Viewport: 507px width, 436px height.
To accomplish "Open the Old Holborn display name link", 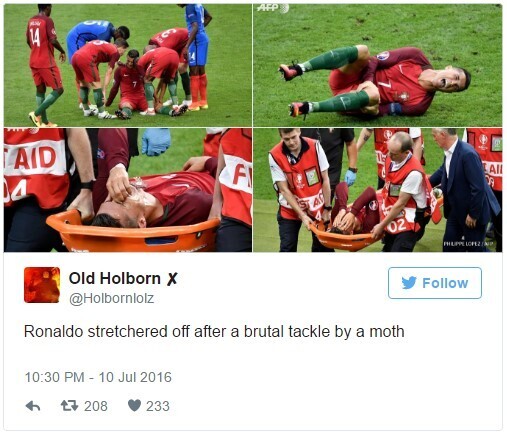I will 115,278.
